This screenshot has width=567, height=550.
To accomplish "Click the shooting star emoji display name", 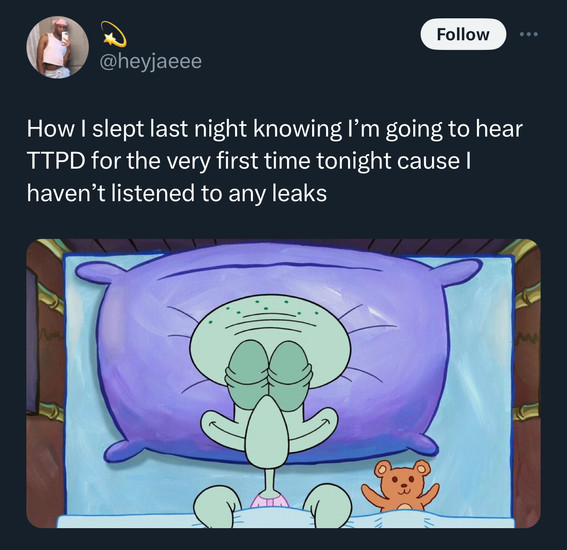I will click(x=113, y=34).
